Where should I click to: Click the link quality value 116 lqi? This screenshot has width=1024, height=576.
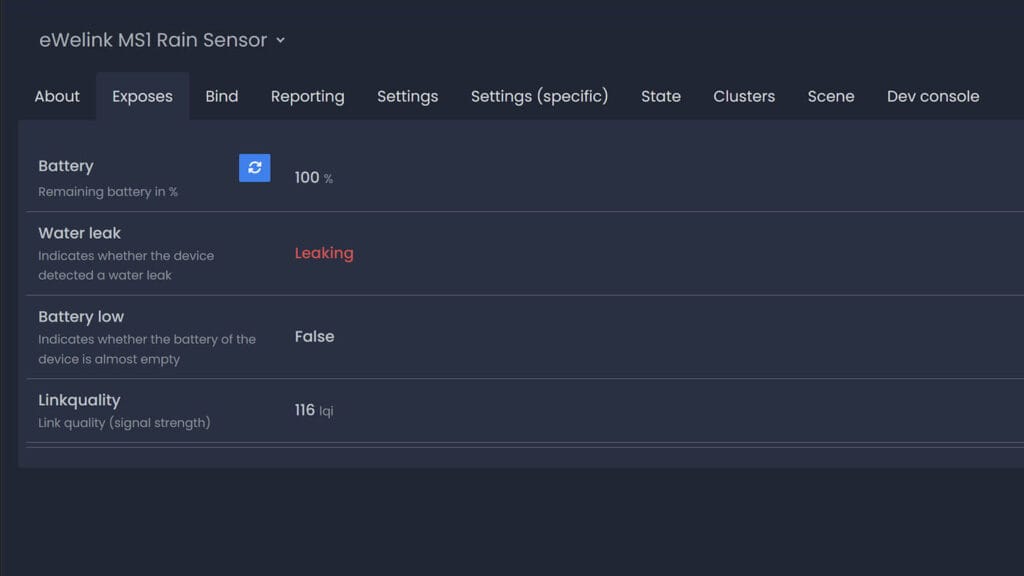[313, 410]
